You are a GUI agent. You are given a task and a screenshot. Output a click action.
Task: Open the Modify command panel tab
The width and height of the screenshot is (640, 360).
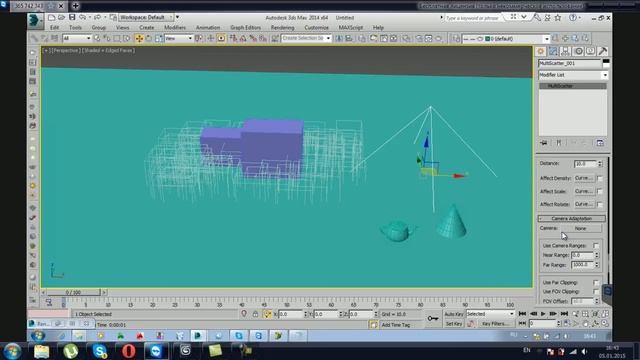[553, 51]
